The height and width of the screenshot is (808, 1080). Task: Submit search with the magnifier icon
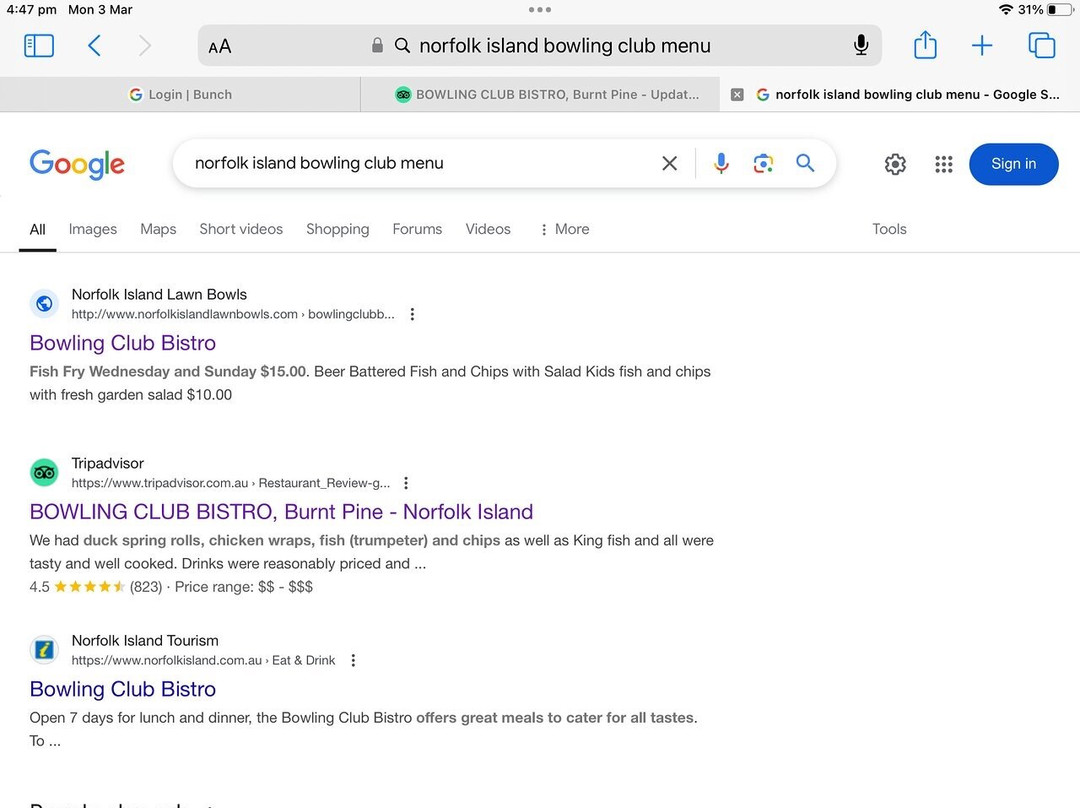(x=805, y=163)
